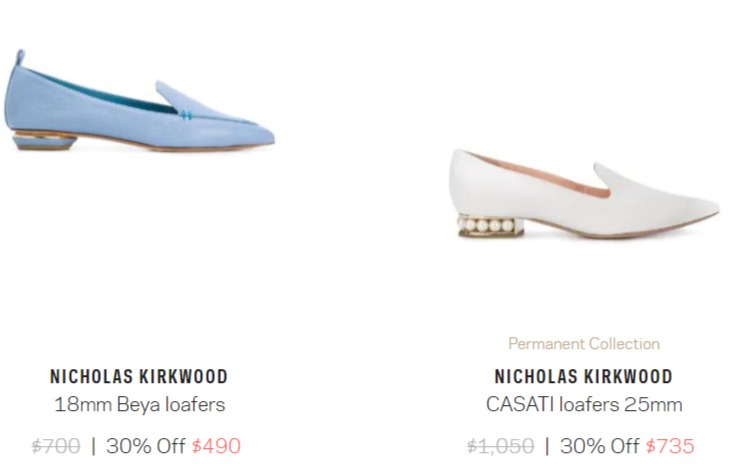
Task: Select the Permanent Collection label
Action: click(x=584, y=344)
